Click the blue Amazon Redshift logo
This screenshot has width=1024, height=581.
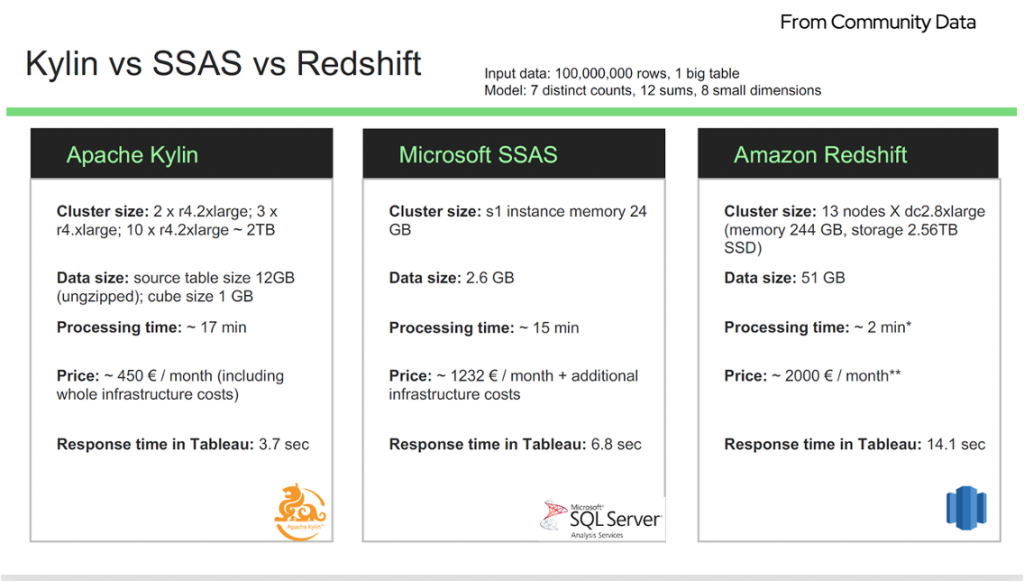966,508
